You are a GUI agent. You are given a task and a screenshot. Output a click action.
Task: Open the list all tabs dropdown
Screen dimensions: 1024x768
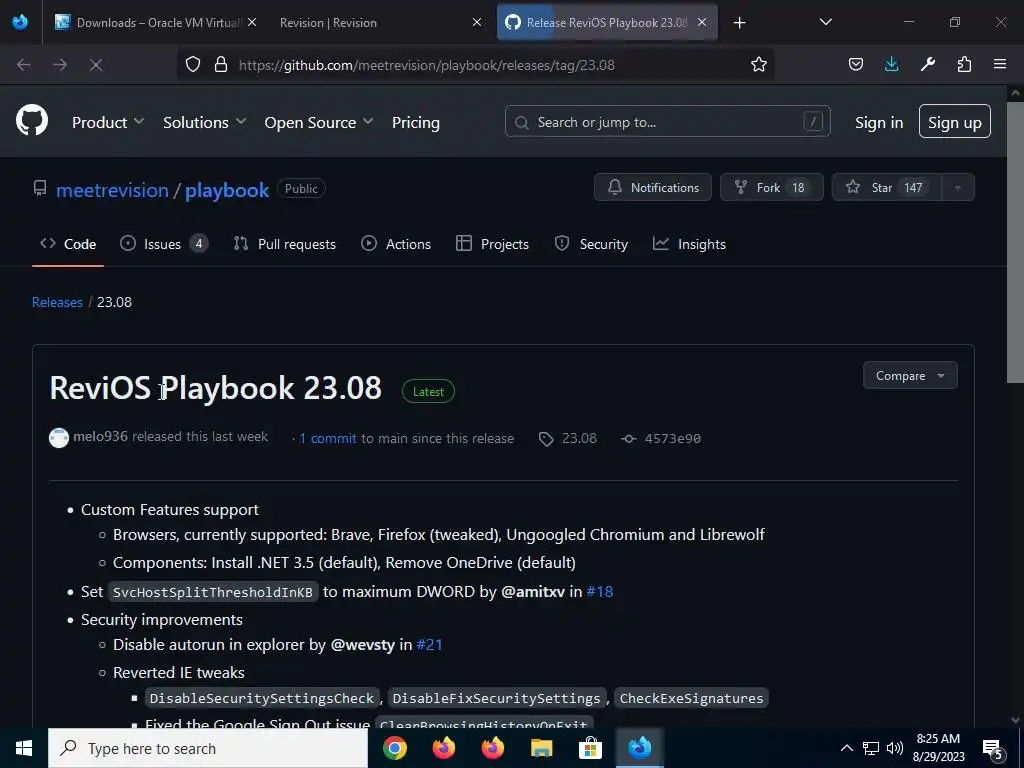[825, 22]
